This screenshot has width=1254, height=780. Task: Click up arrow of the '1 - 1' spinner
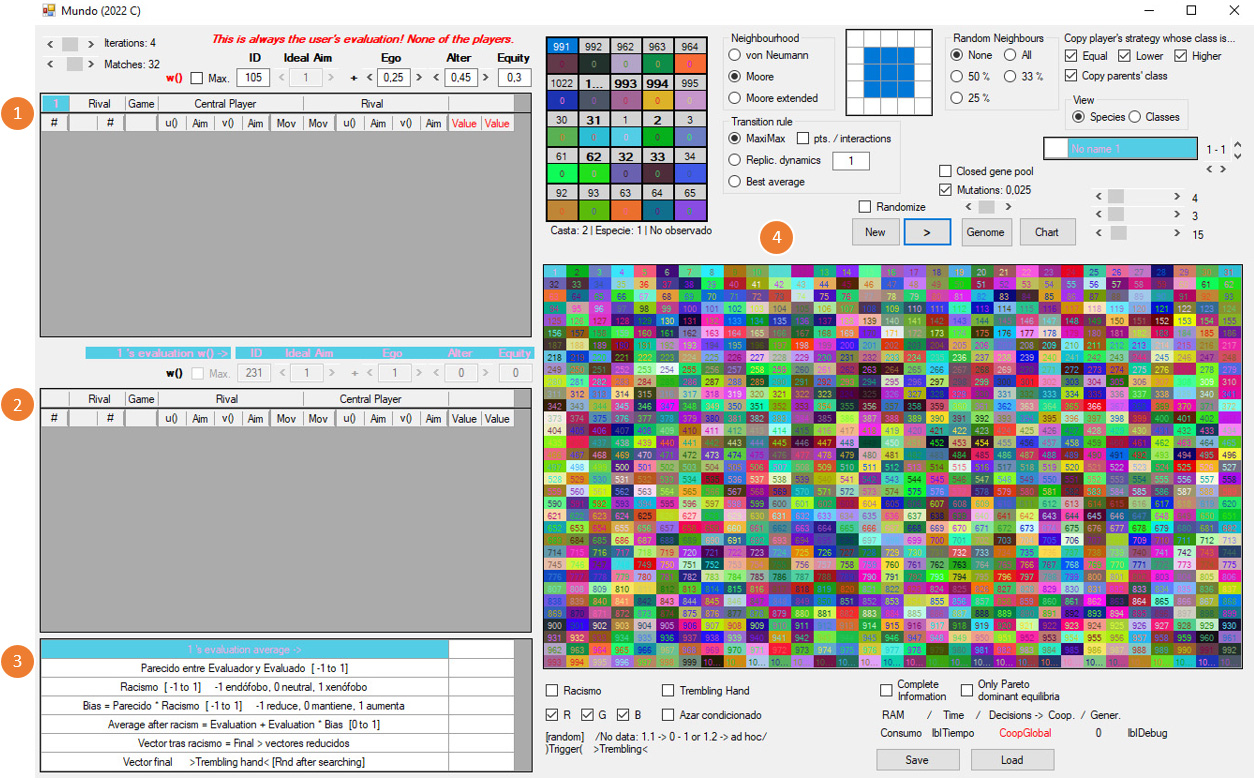click(1238, 144)
